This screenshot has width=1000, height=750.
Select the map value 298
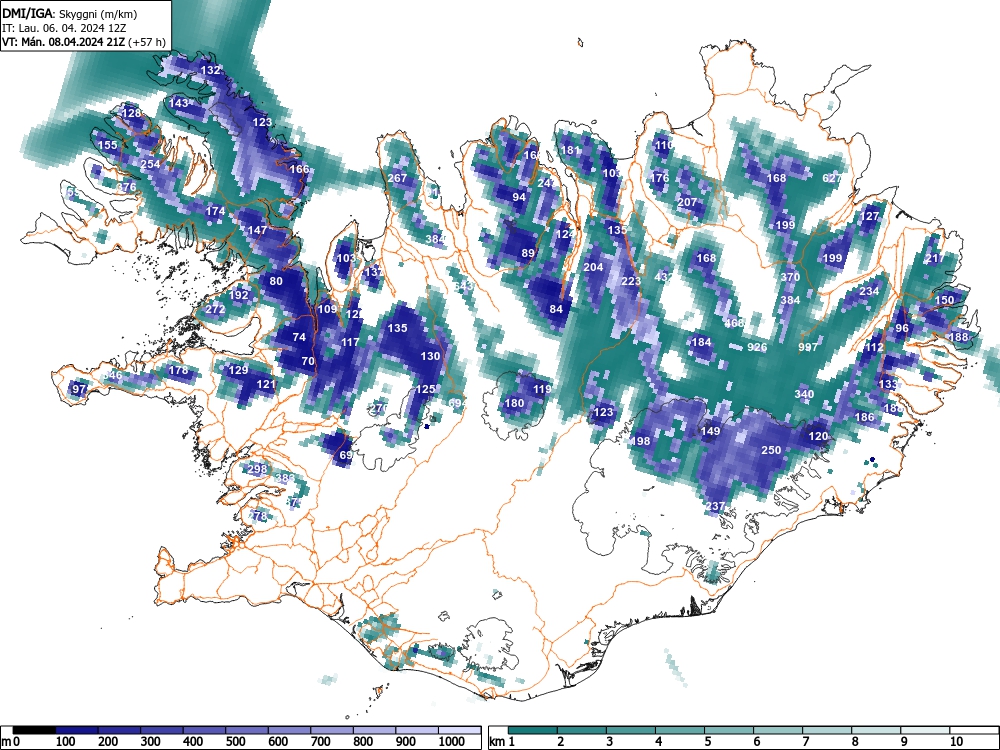(x=257, y=469)
